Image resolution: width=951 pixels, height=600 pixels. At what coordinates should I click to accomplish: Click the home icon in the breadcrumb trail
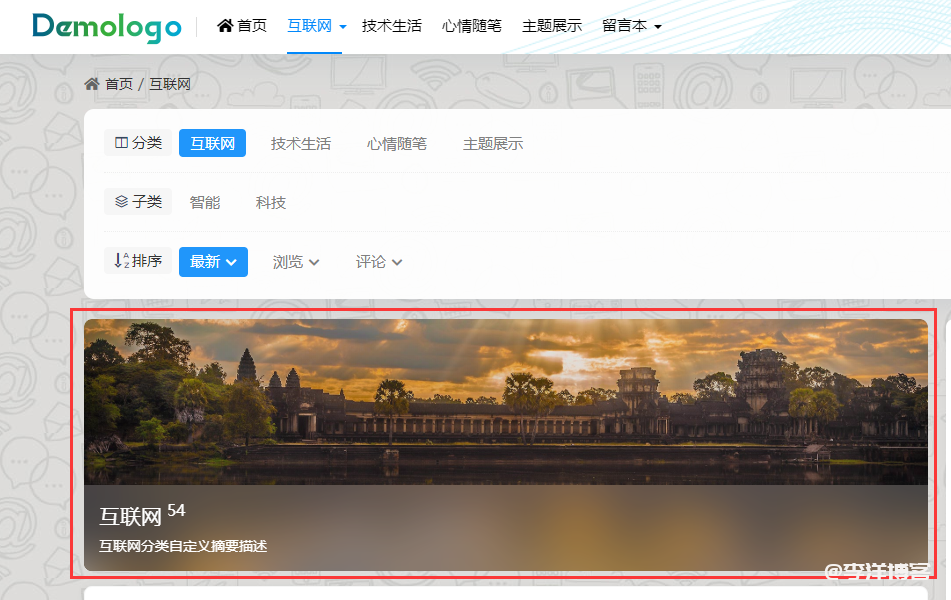[x=93, y=84]
